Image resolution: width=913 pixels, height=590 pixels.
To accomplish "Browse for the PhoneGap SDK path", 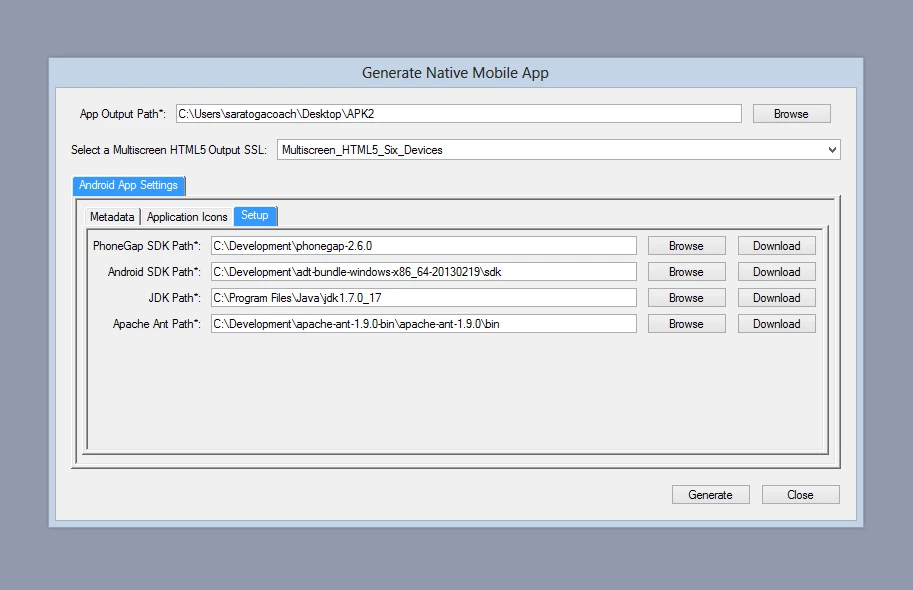I will pyautogui.click(x=686, y=246).
